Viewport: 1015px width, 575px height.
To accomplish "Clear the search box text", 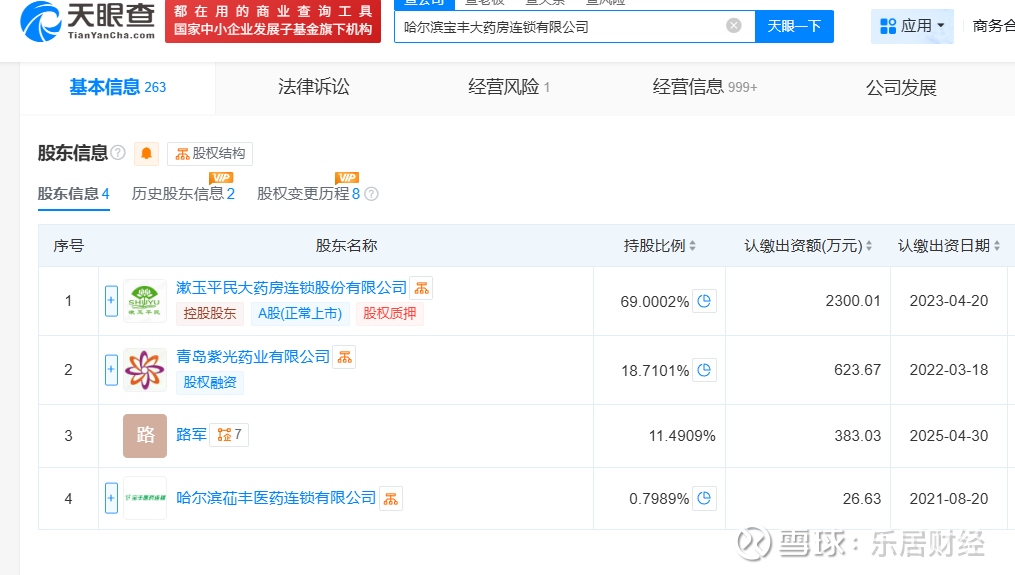I will point(733,26).
